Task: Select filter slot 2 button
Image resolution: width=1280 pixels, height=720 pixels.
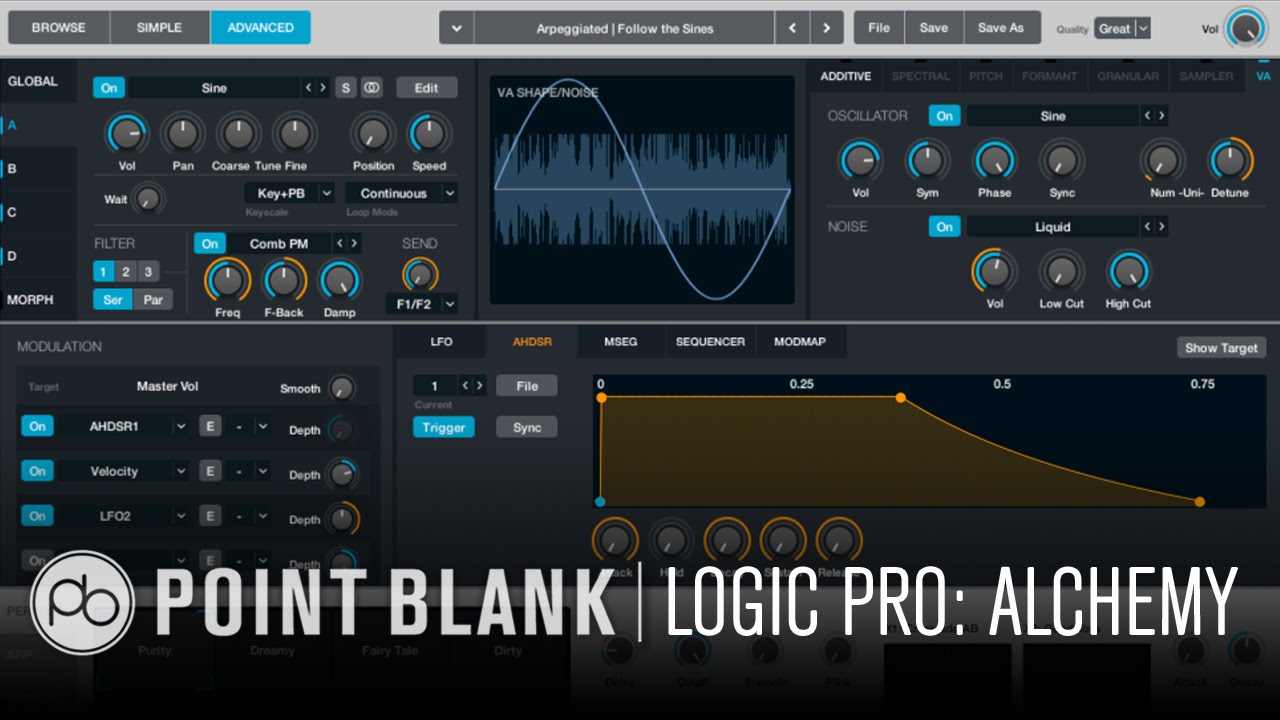Action: [126, 272]
